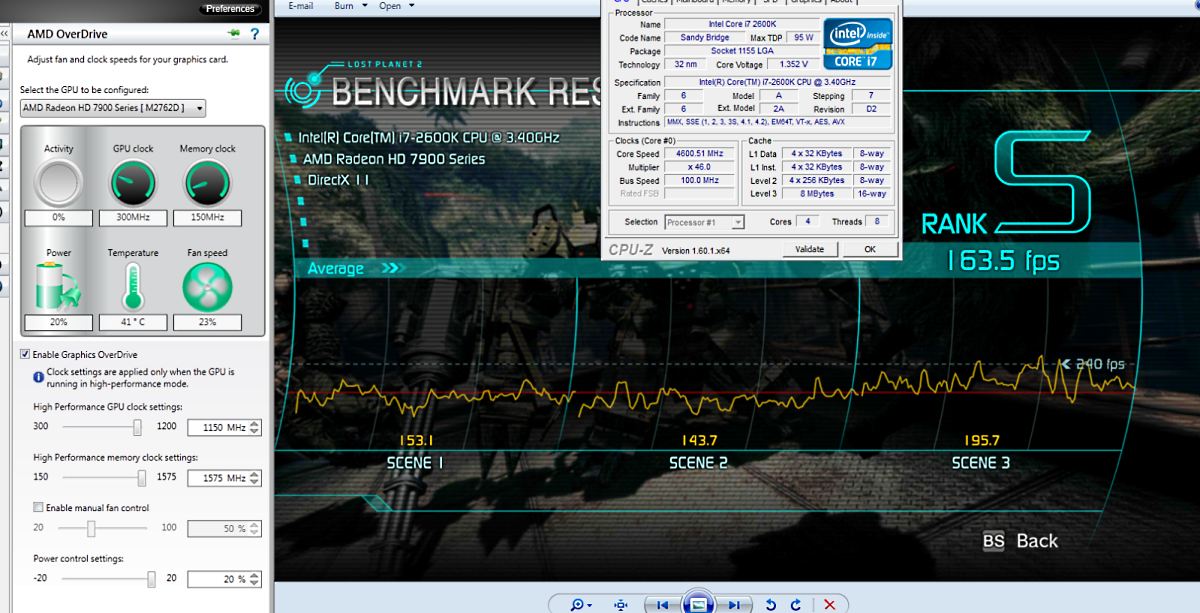Click the memory clock MHz stepper arrows
Screen dimensions: 1200x613
coord(255,478)
